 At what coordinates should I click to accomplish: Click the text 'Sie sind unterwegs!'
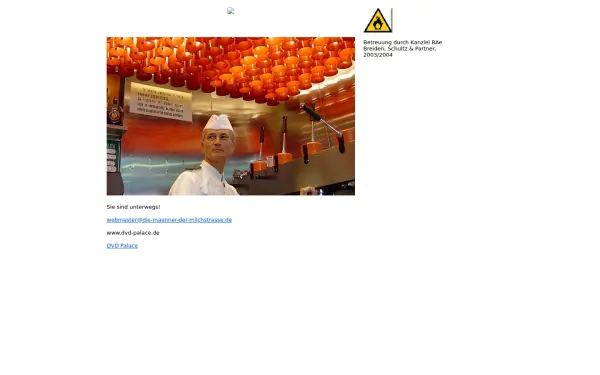click(x=134, y=207)
